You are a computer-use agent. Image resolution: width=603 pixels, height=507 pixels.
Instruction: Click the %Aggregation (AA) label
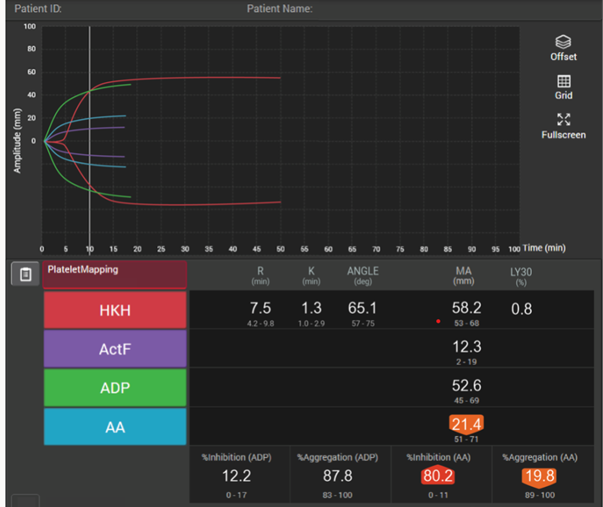pos(540,457)
